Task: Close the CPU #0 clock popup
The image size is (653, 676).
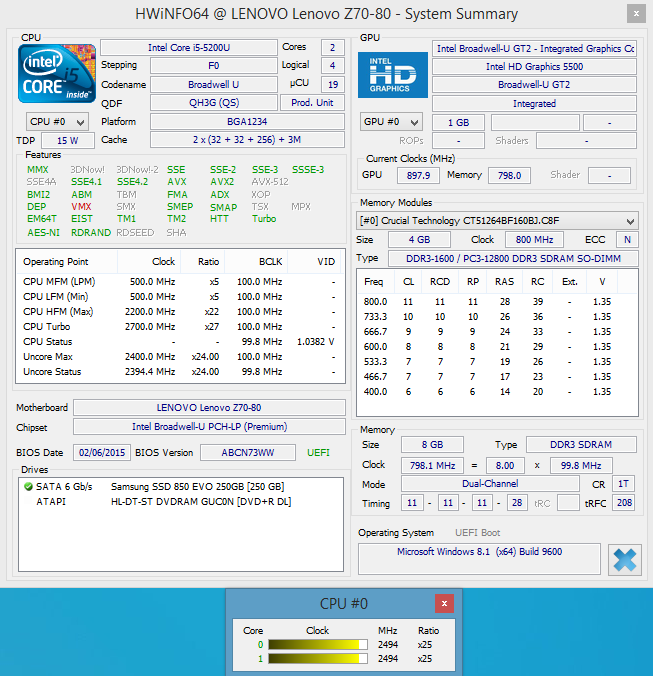Action: tap(444, 604)
